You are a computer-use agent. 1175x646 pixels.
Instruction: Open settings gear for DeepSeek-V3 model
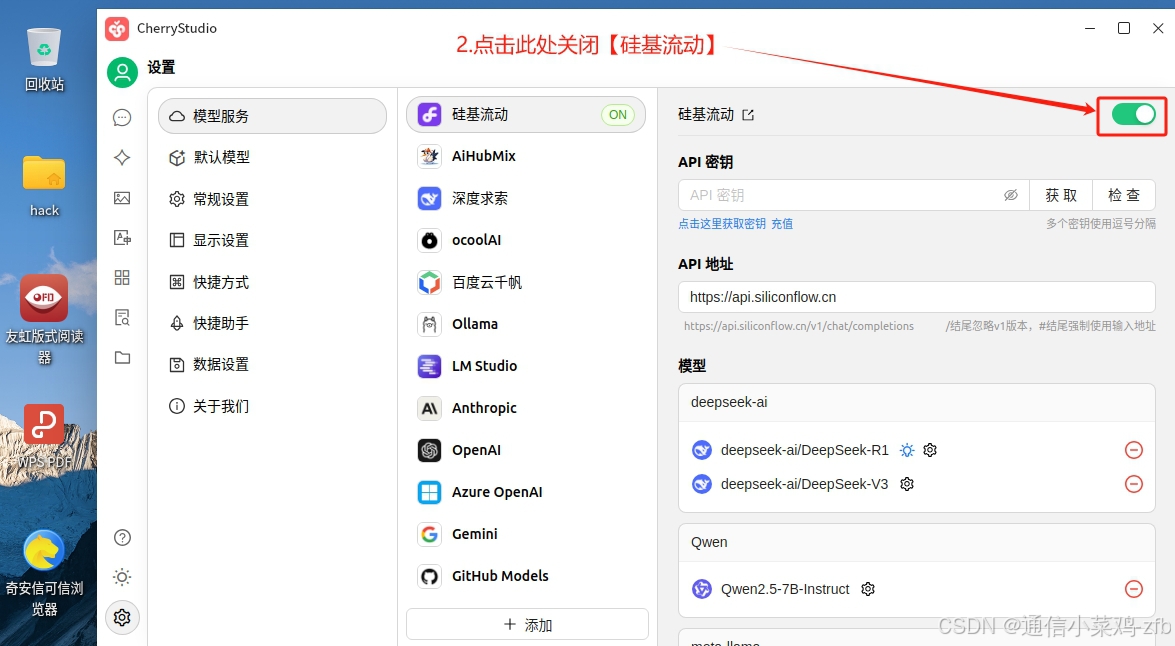click(907, 484)
